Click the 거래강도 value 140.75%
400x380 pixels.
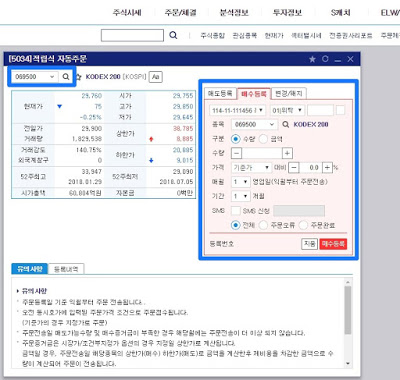click(89, 150)
